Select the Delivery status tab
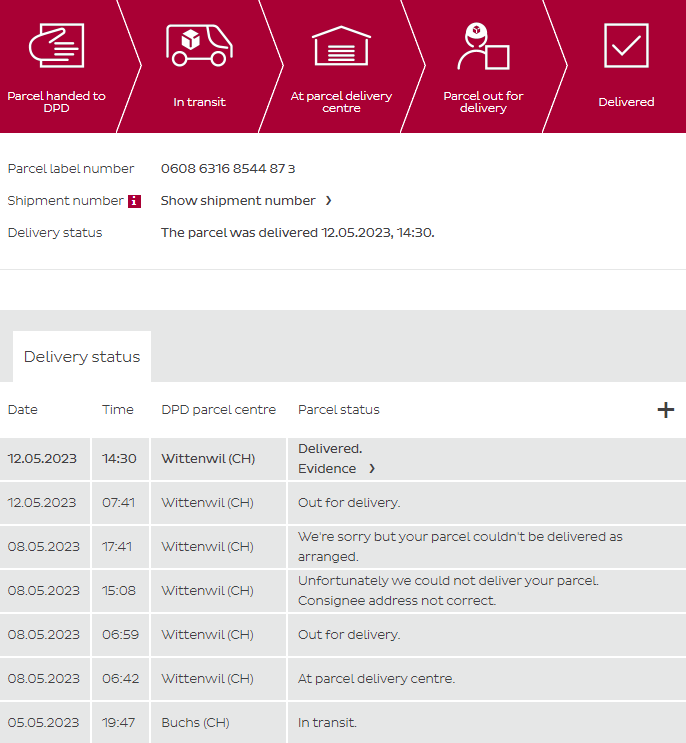The width and height of the screenshot is (686, 743). pos(82,357)
